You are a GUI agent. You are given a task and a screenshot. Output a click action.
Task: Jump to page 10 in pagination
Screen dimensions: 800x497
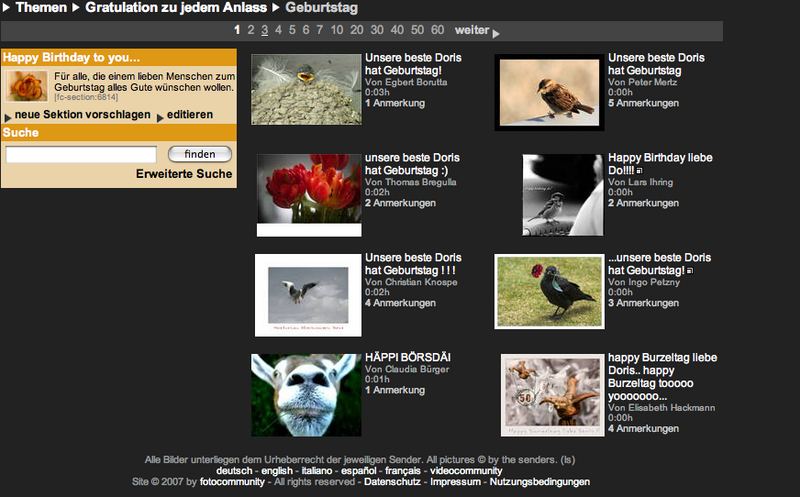click(336, 30)
